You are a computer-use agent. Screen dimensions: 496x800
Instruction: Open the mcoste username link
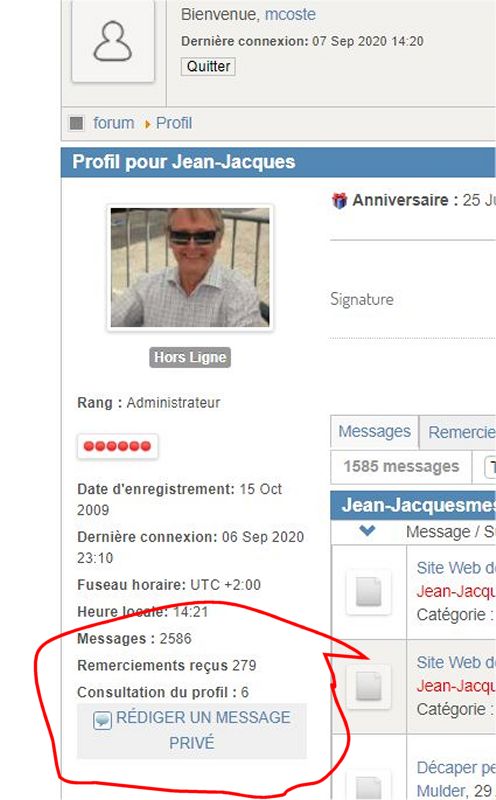290,14
